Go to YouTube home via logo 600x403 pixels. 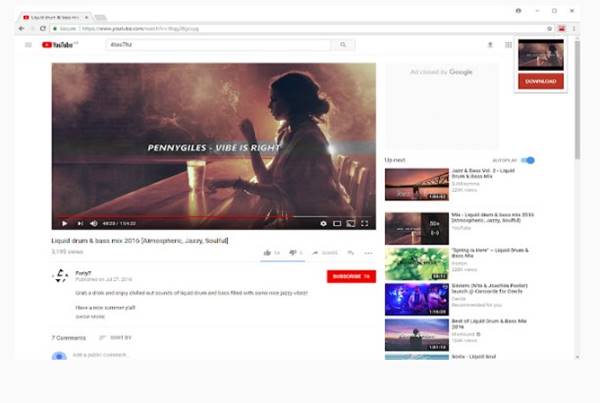tap(59, 45)
